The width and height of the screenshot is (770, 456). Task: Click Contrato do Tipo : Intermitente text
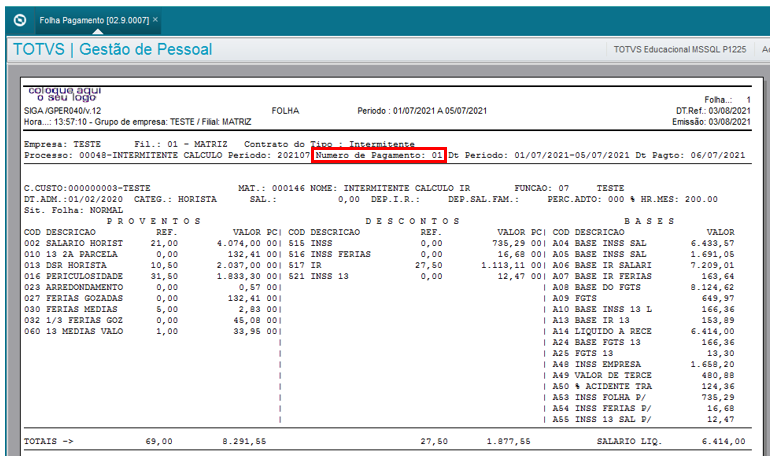(329, 144)
